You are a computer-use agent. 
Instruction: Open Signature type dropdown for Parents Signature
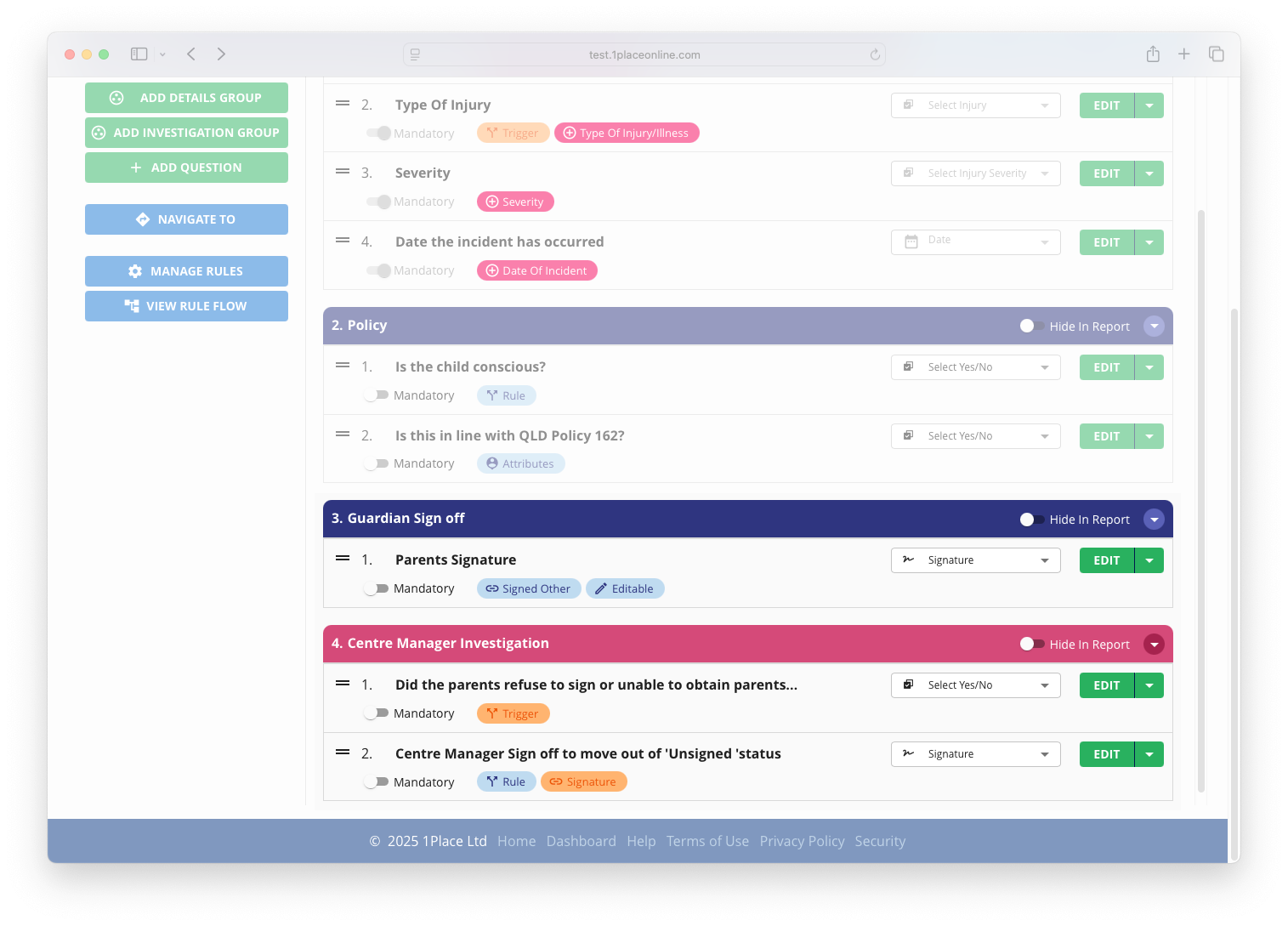pyautogui.click(x=975, y=560)
